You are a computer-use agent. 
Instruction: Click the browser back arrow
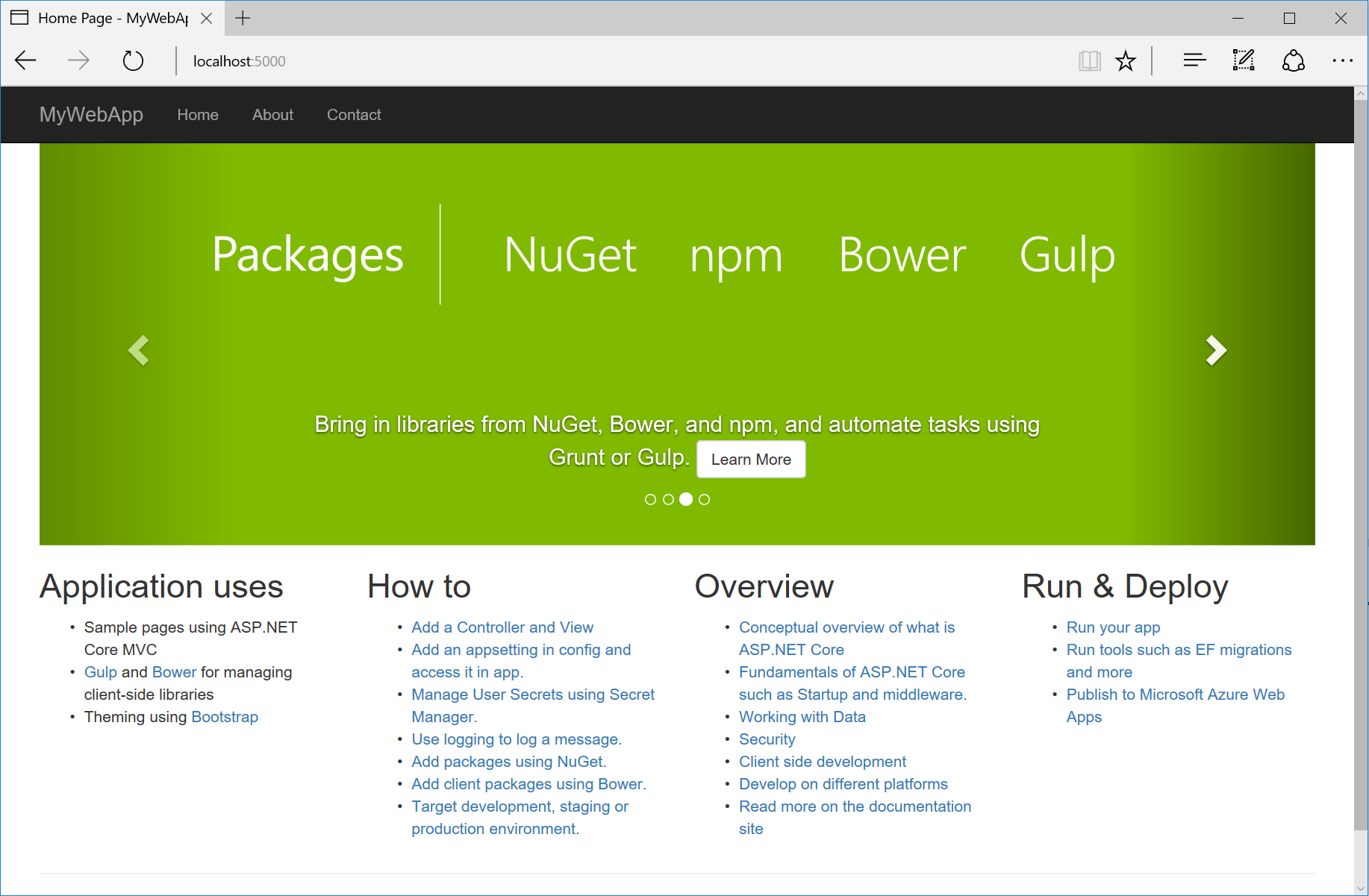point(25,60)
